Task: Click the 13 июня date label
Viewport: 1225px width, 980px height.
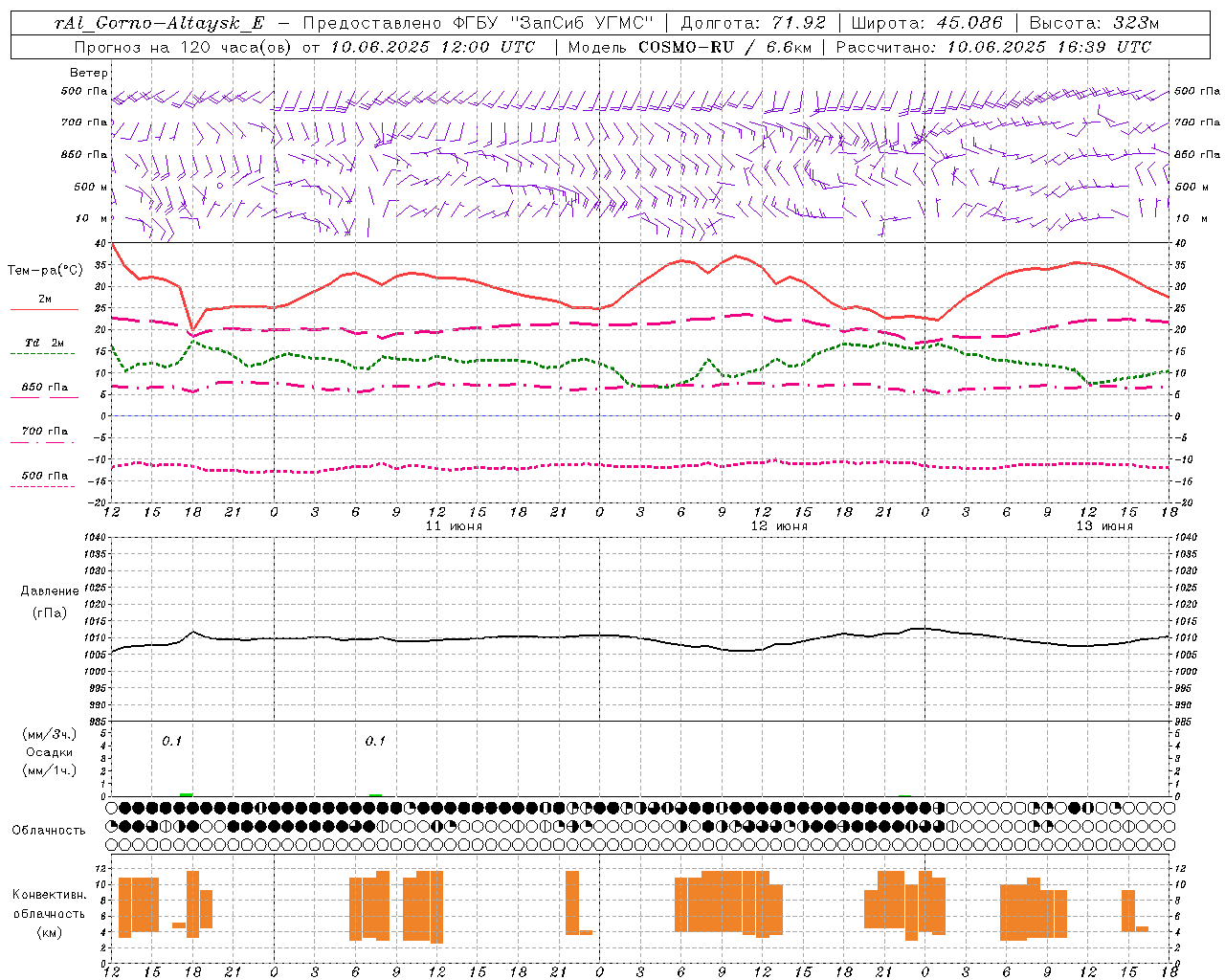Action: point(1104,526)
